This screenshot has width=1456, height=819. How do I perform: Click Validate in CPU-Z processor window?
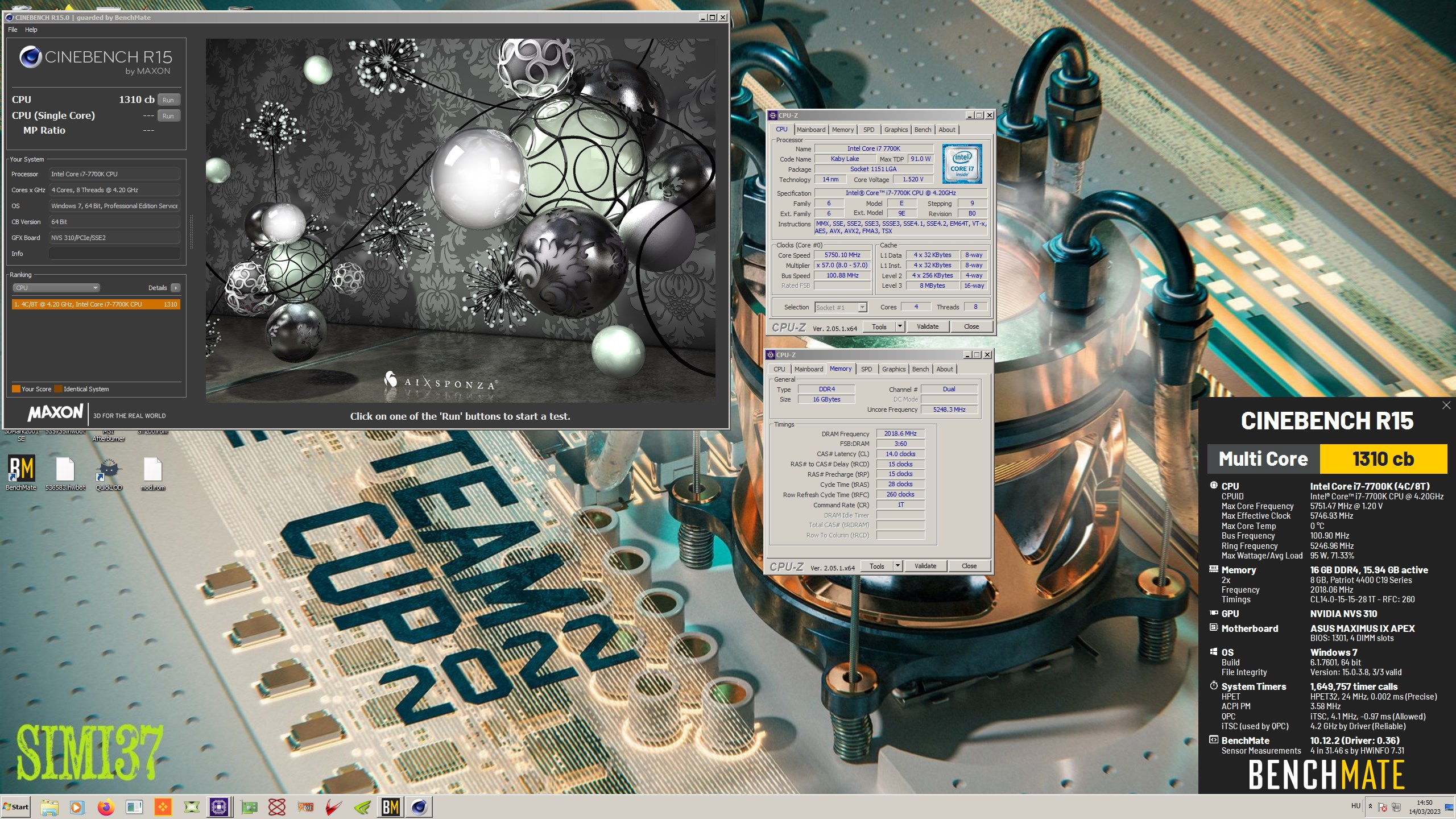928,326
